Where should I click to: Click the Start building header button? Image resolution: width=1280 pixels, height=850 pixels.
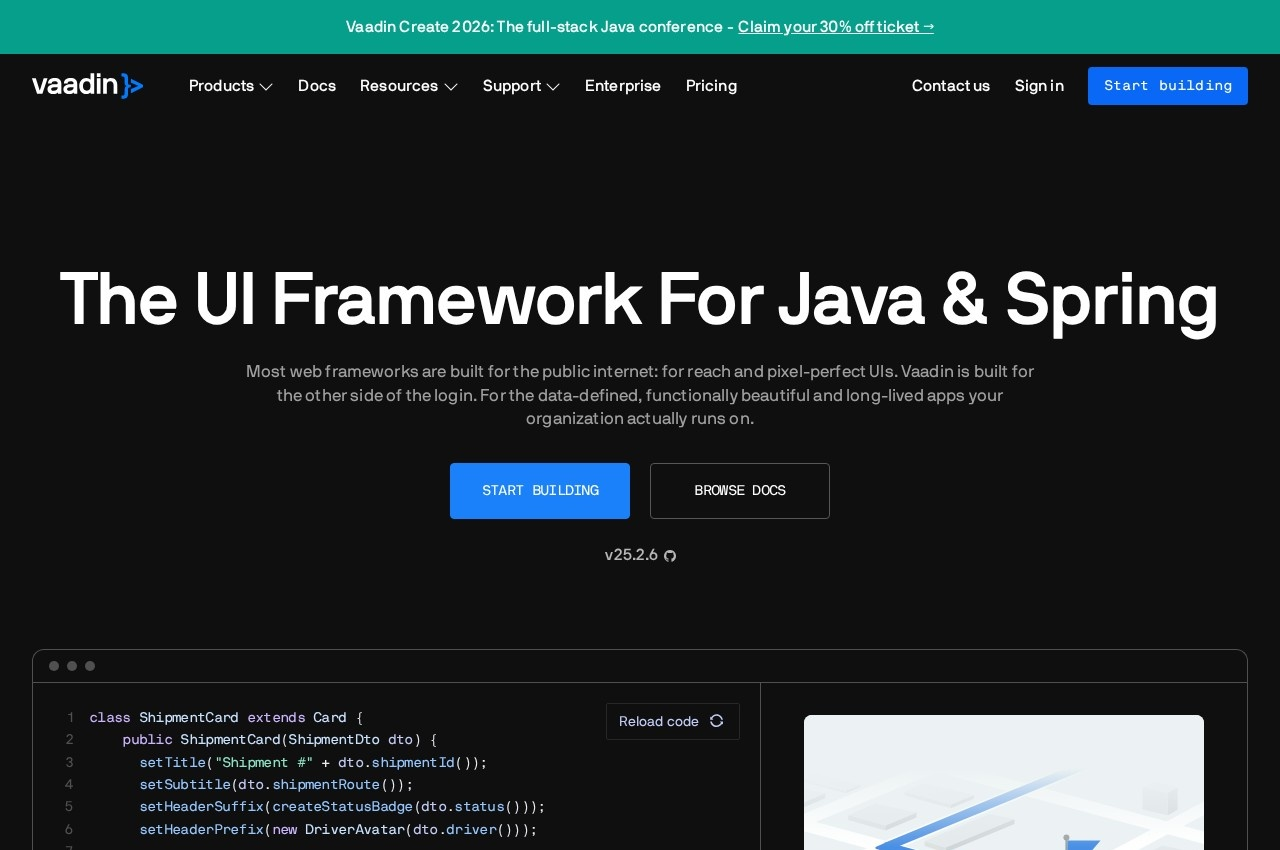click(x=1168, y=86)
